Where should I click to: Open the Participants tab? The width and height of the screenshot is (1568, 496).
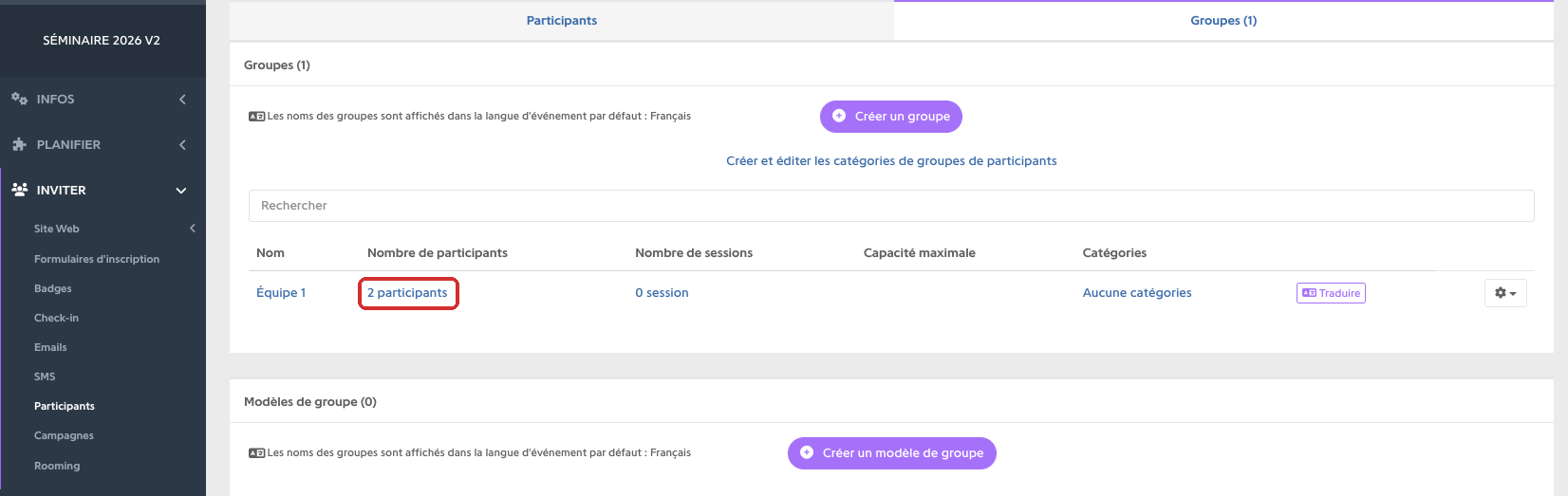tap(562, 21)
